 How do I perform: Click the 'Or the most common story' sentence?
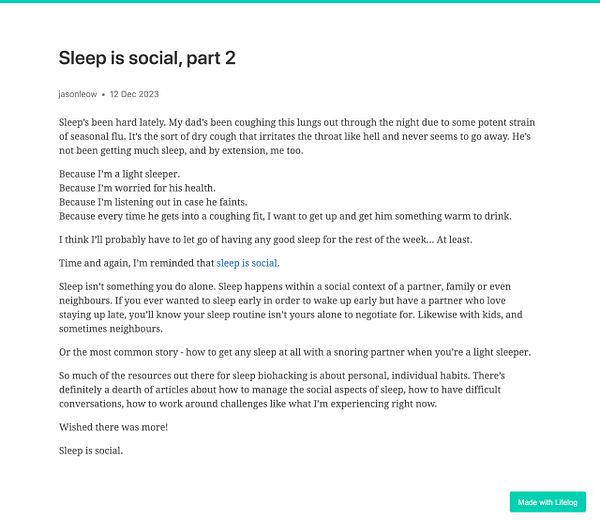click(295, 352)
